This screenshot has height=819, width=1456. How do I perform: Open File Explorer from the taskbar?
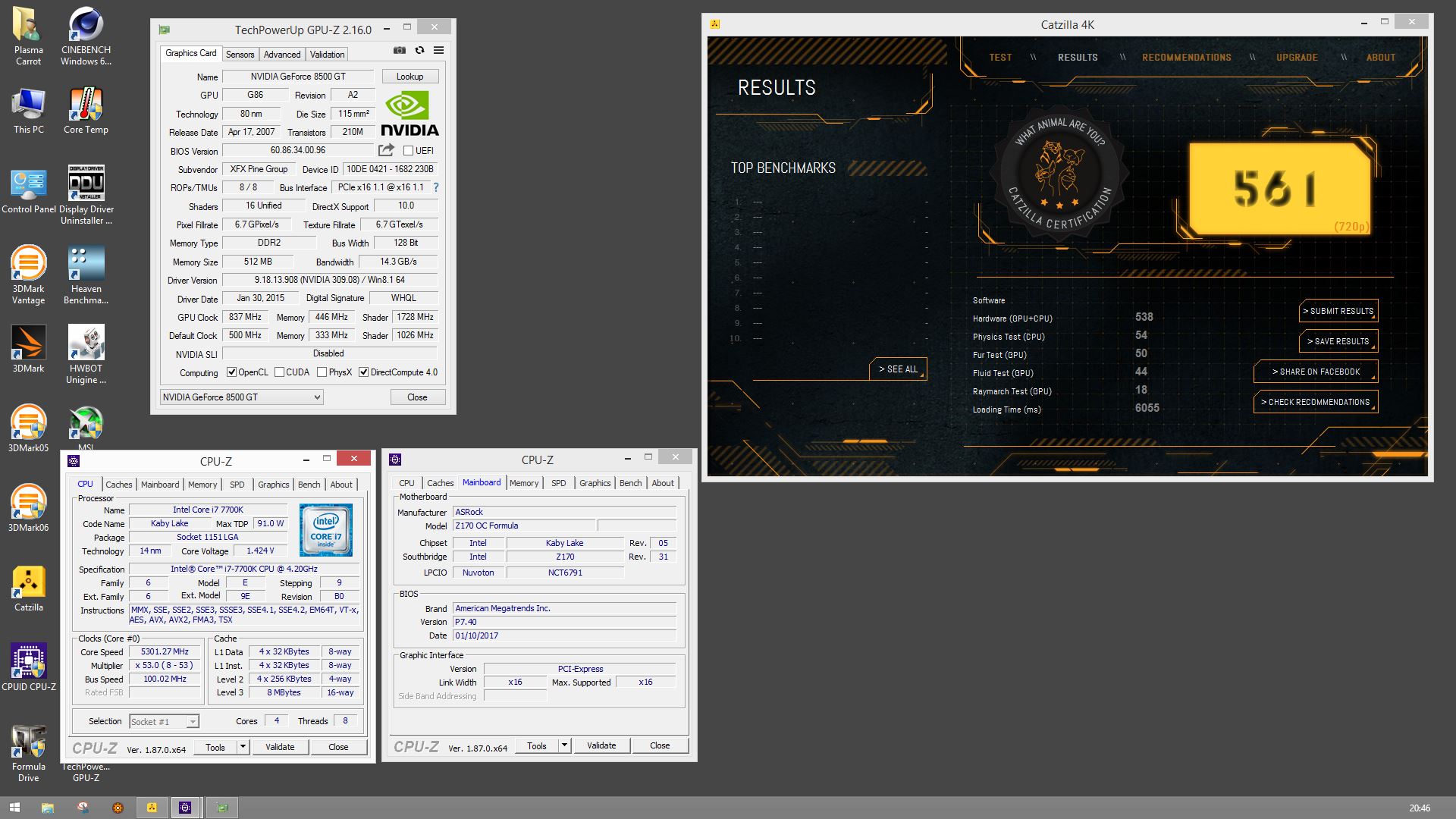pyautogui.click(x=47, y=808)
